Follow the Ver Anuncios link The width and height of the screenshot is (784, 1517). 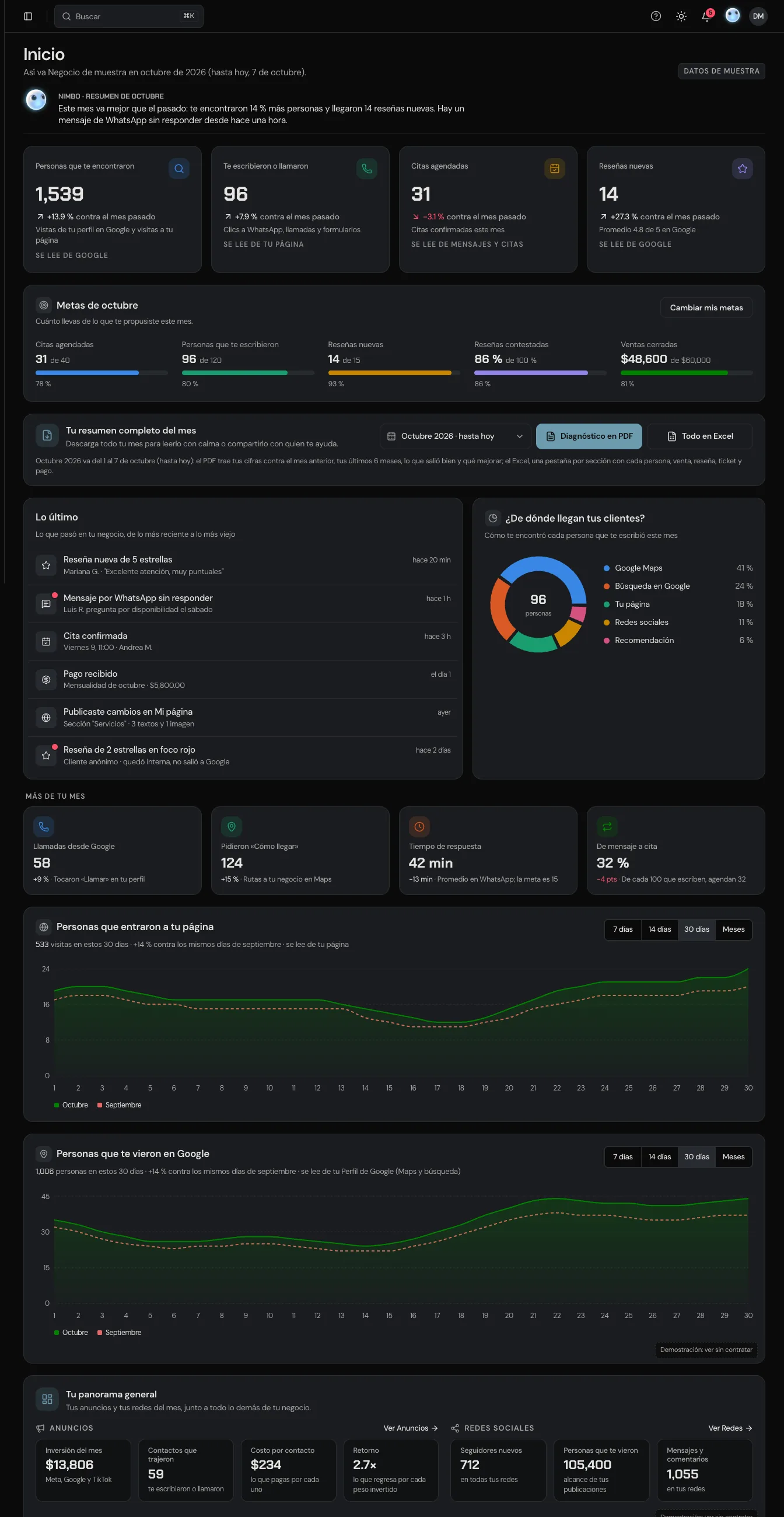(410, 1428)
